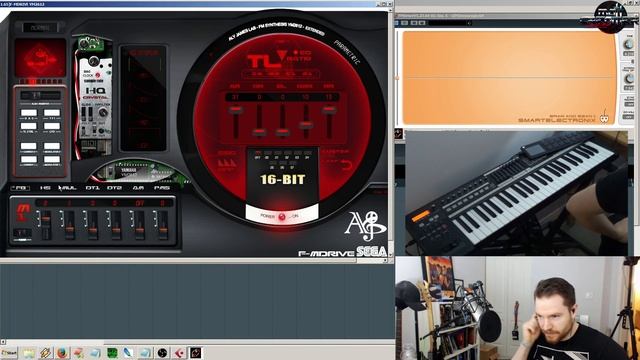The width and height of the screenshot is (640, 360).
Task: Select the DT2 label in the operator strip
Action: [114, 188]
